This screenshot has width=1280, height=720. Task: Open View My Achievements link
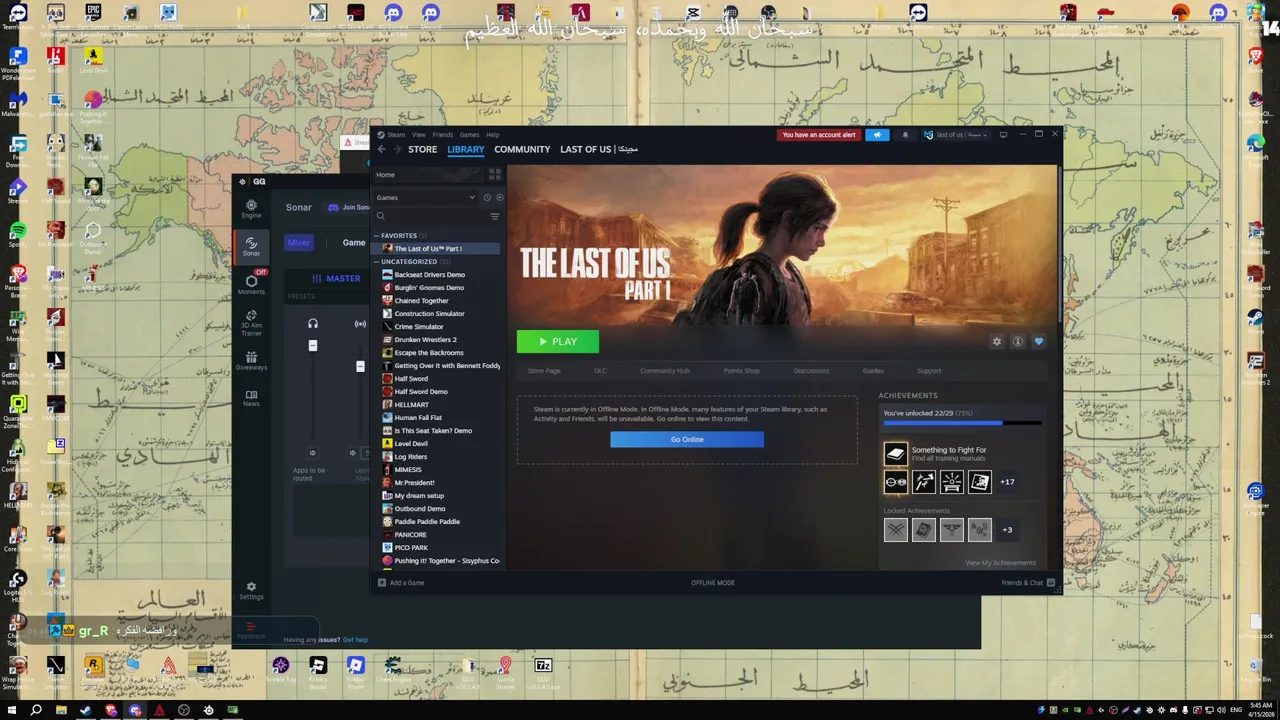pyautogui.click(x=1000, y=563)
